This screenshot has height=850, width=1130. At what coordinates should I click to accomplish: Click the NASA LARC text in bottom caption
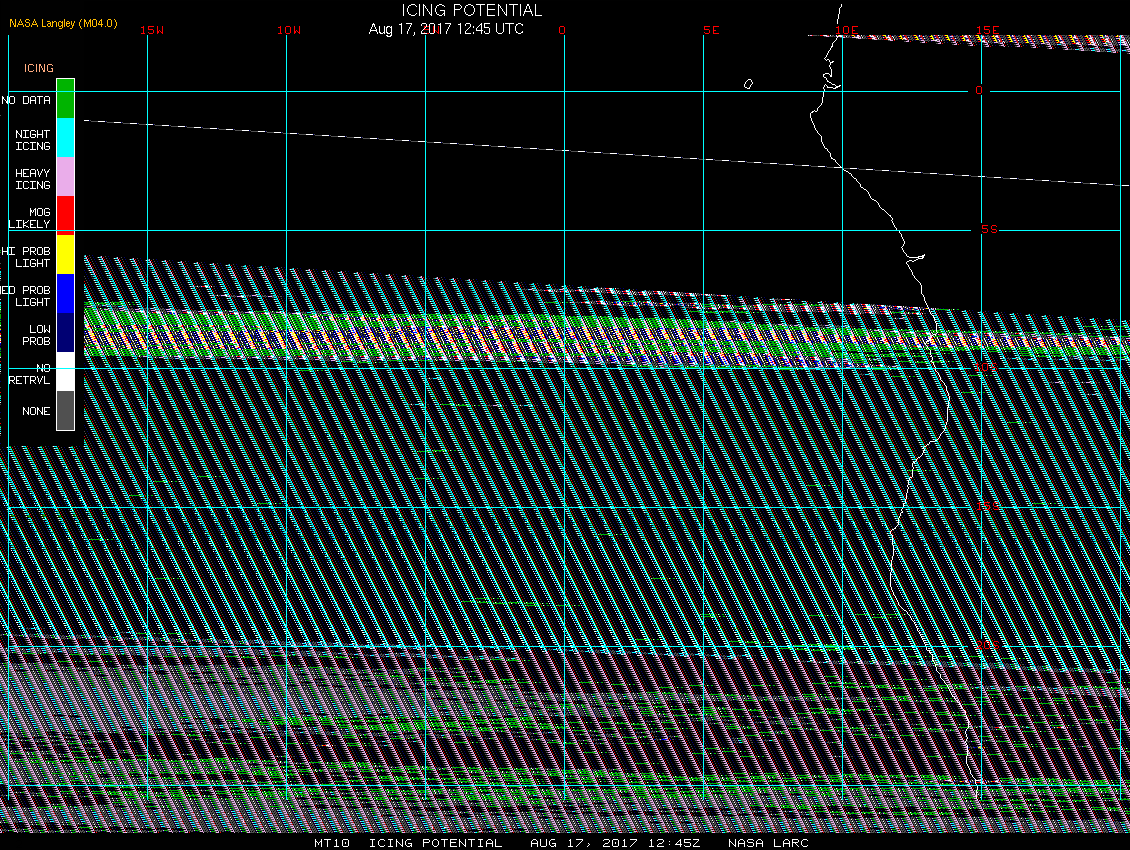[768, 842]
